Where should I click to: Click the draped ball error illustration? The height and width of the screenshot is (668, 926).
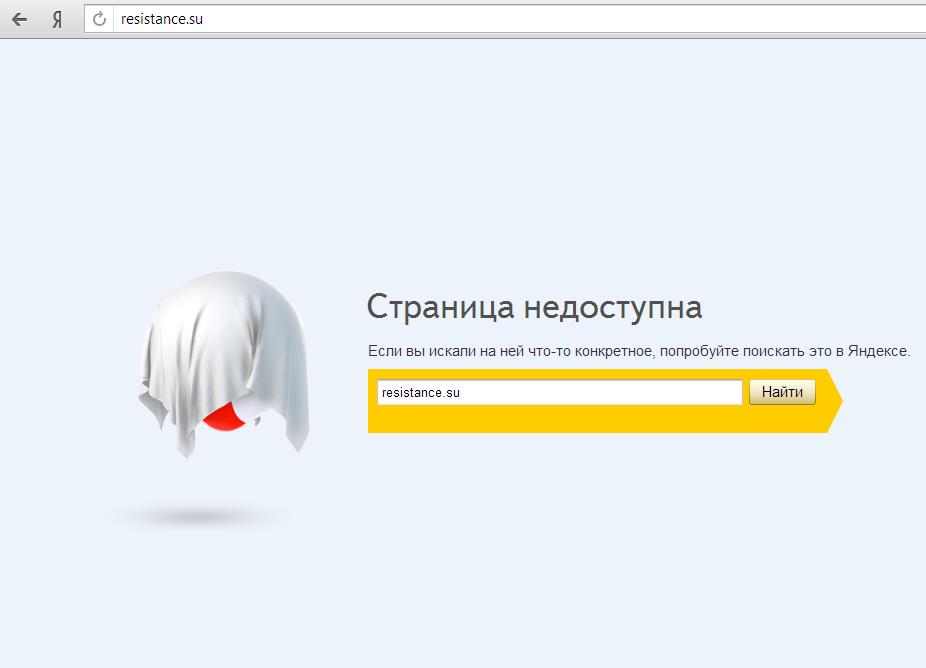[224, 364]
